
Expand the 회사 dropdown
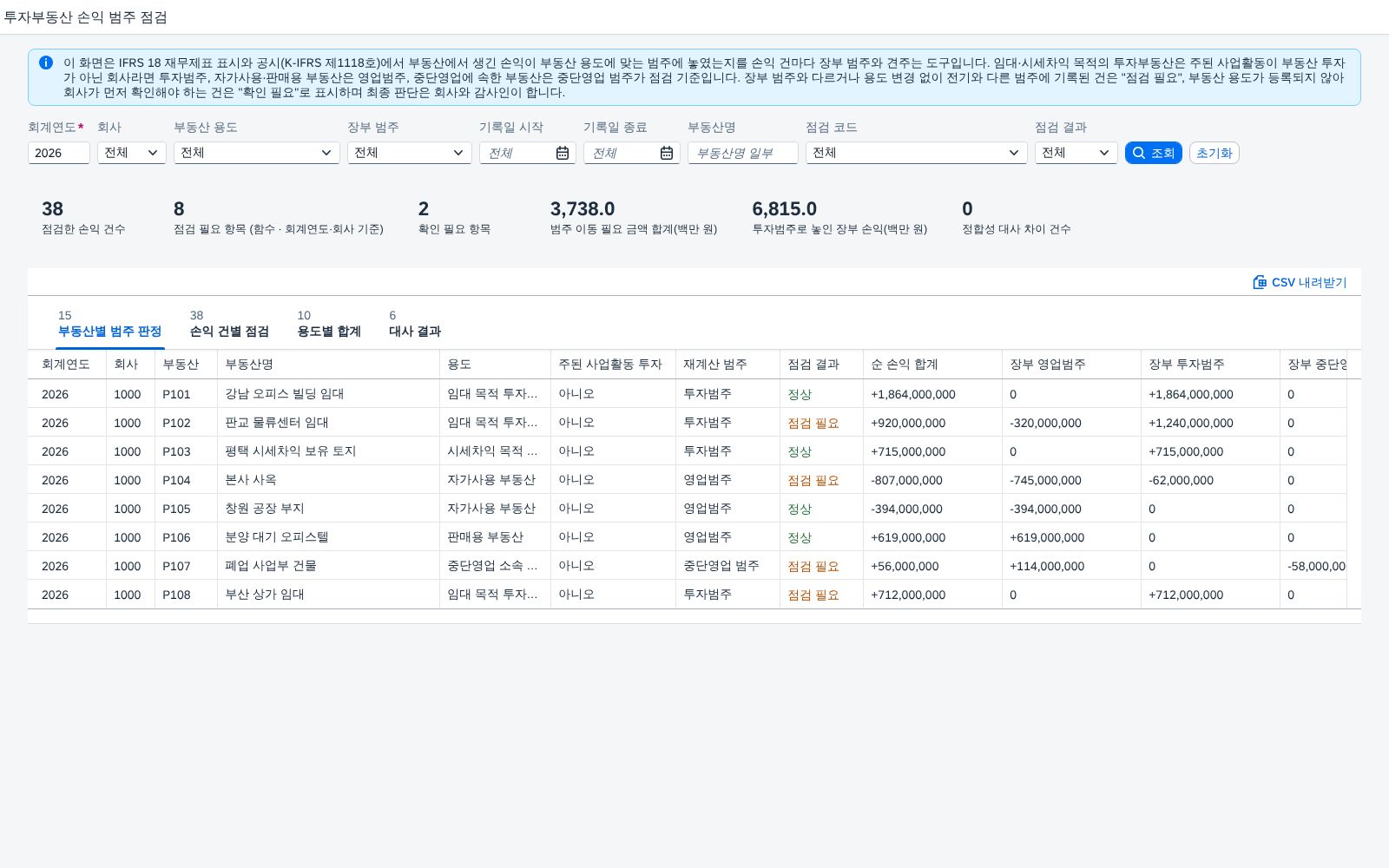[x=132, y=153]
